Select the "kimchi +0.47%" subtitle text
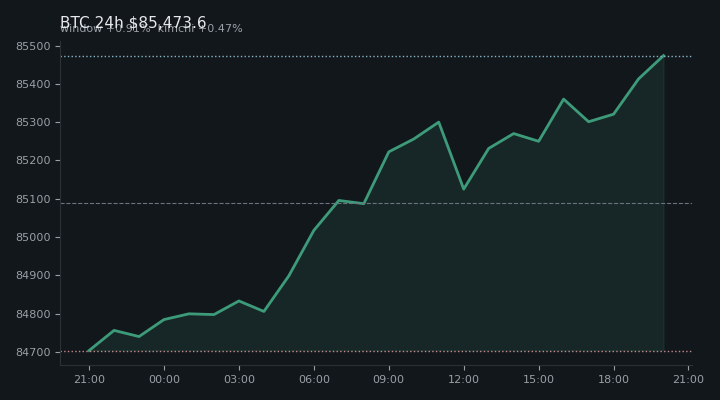Screen dimensions: 720x400 [x=200, y=28]
